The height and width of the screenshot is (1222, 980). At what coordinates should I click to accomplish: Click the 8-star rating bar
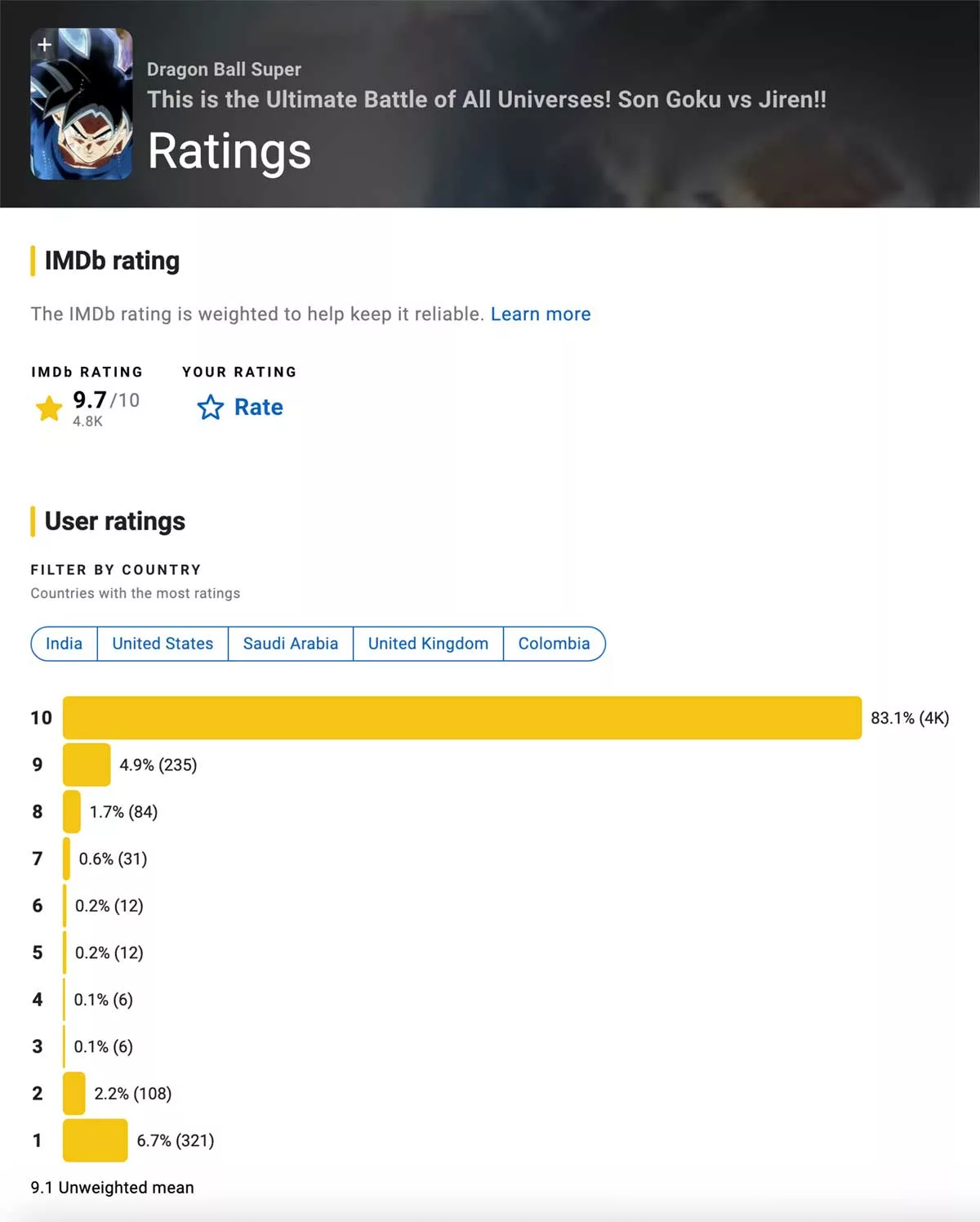(x=72, y=812)
